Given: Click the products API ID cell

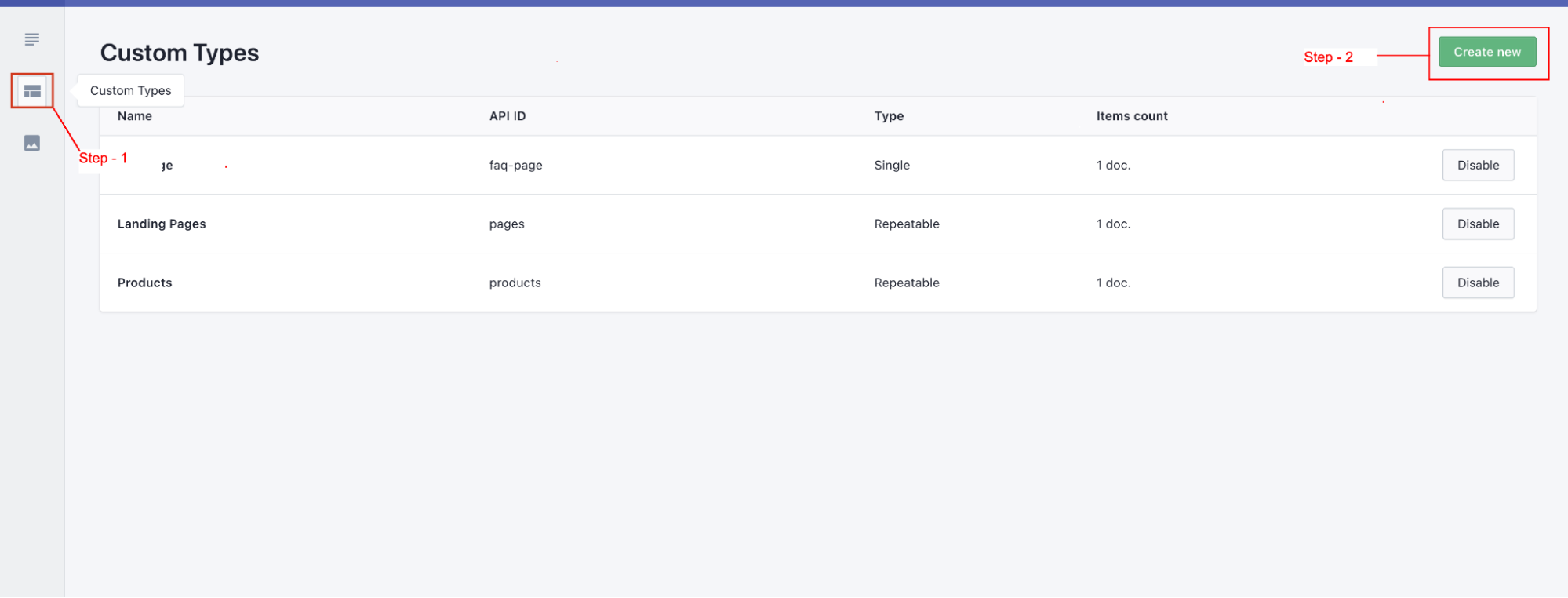Looking at the screenshot, I should coord(515,283).
